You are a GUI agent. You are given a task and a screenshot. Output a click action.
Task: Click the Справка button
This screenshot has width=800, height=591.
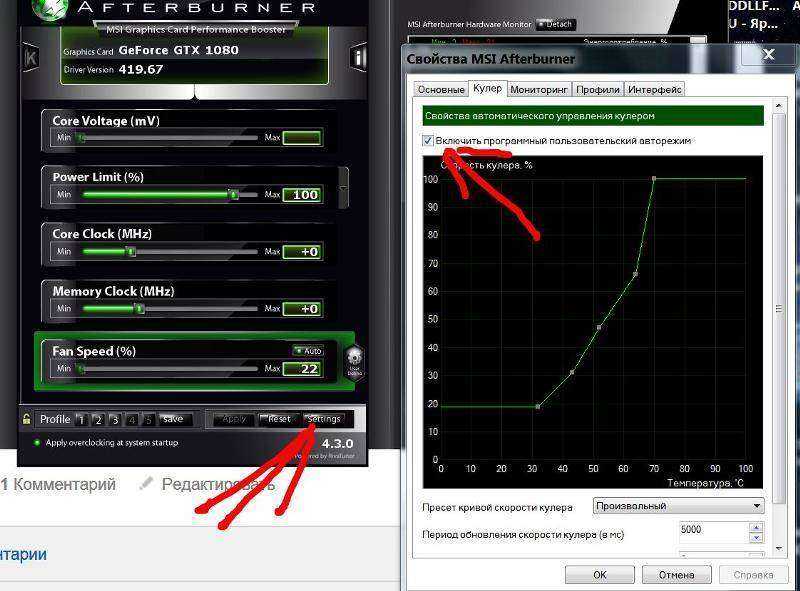(753, 575)
